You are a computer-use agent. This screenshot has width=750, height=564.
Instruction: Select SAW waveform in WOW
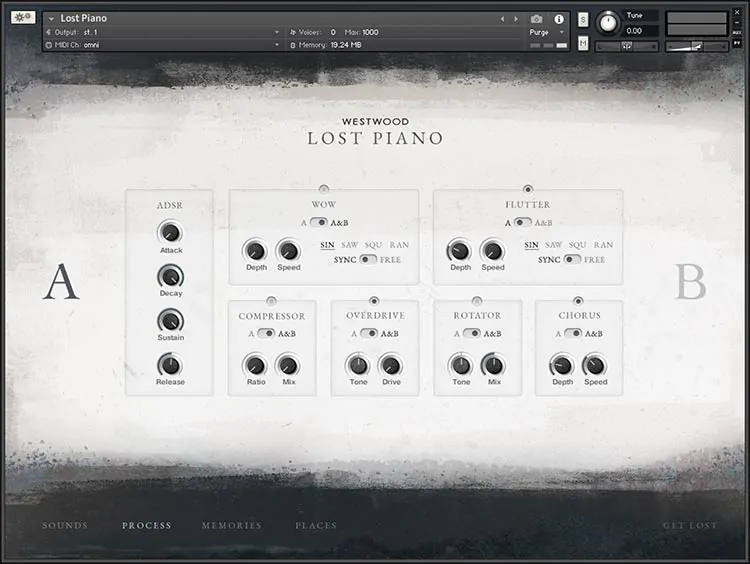[x=350, y=245]
